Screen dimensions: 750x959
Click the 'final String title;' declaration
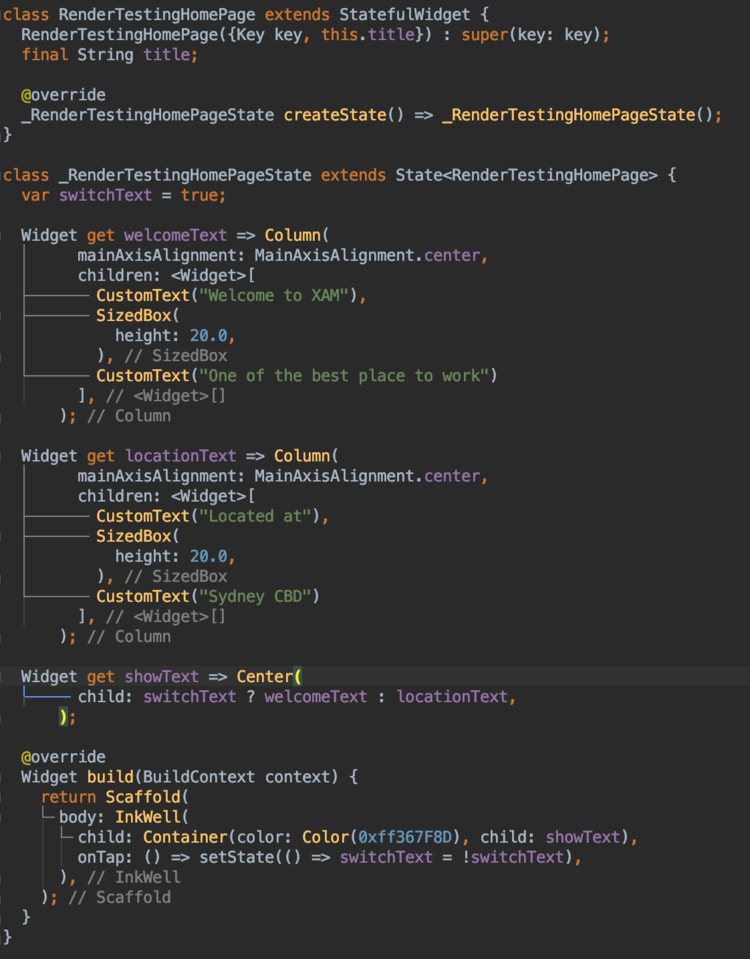(110, 54)
